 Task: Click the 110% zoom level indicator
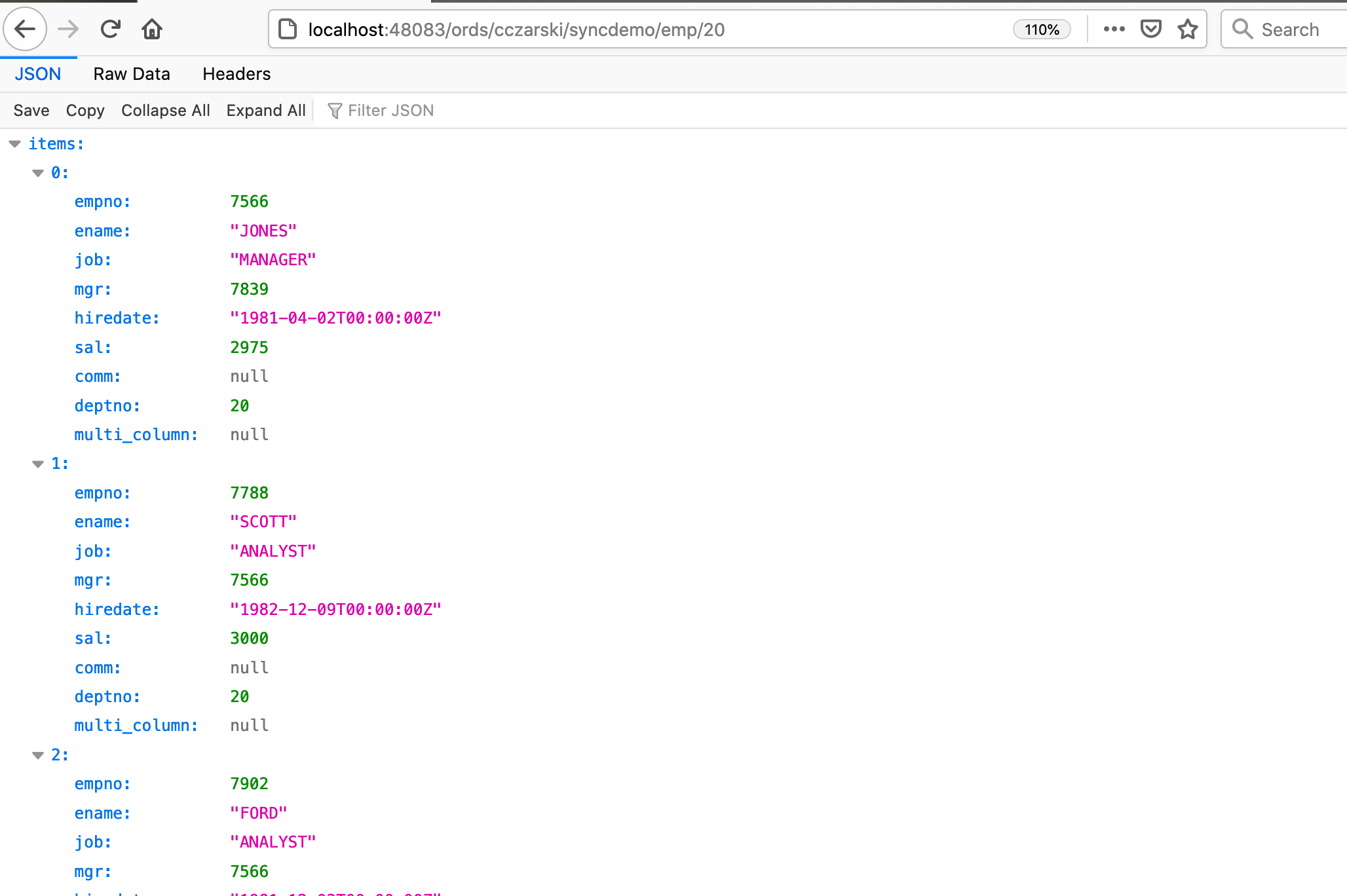(x=1041, y=29)
